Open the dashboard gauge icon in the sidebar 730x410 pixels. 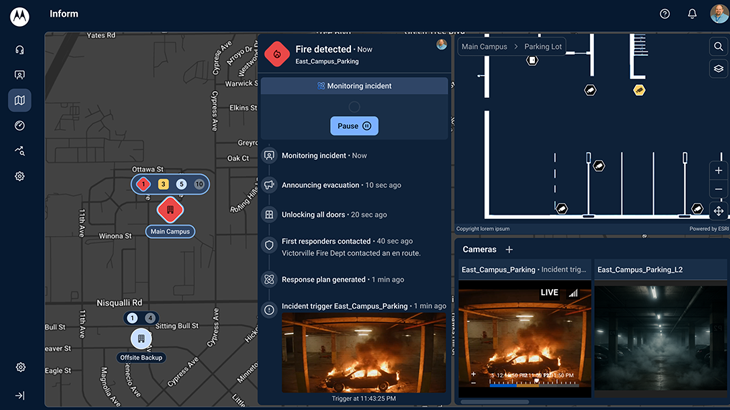pyautogui.click(x=20, y=125)
